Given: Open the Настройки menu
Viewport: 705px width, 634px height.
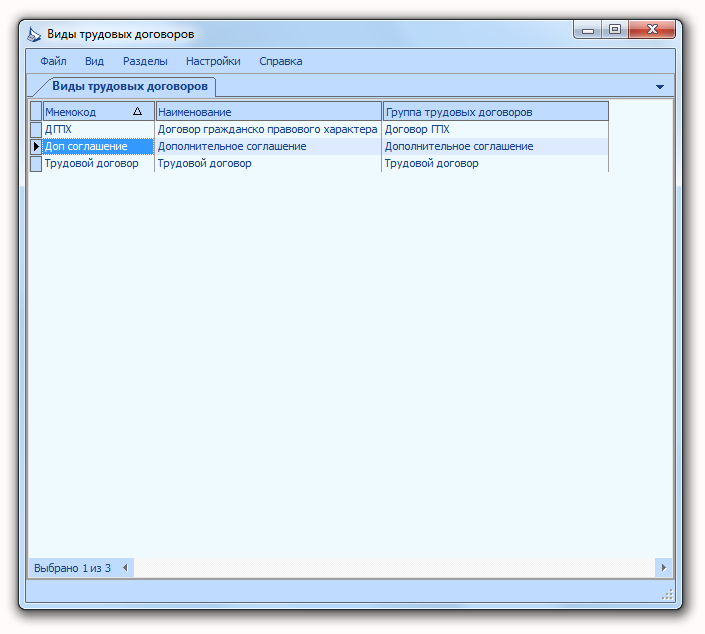Looking at the screenshot, I should [x=213, y=61].
